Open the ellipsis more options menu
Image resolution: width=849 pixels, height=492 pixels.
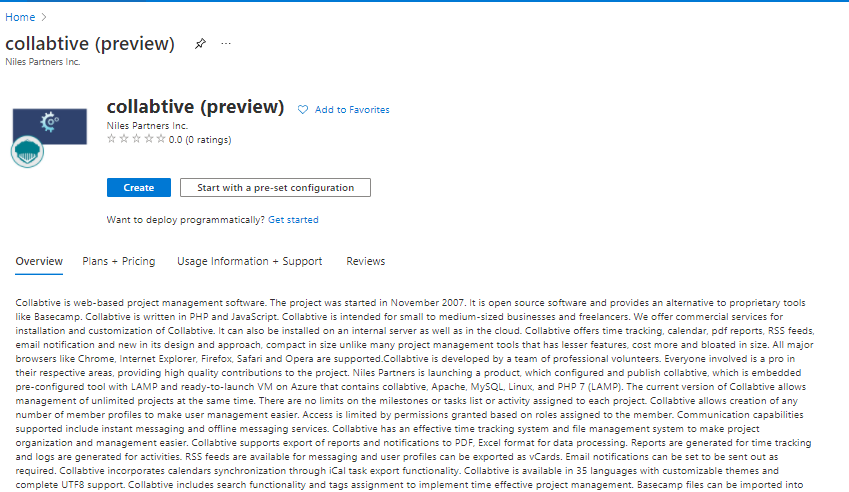(226, 44)
